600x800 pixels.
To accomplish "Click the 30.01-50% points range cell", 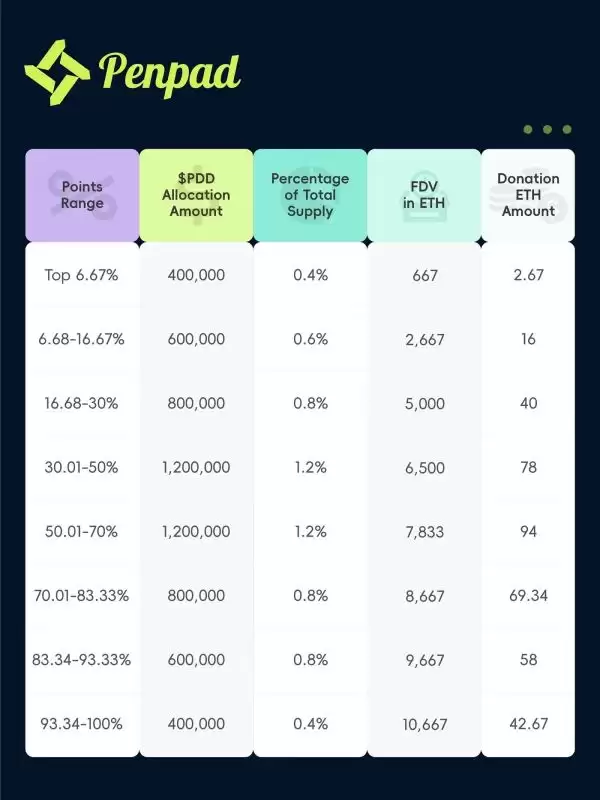I will point(82,467).
